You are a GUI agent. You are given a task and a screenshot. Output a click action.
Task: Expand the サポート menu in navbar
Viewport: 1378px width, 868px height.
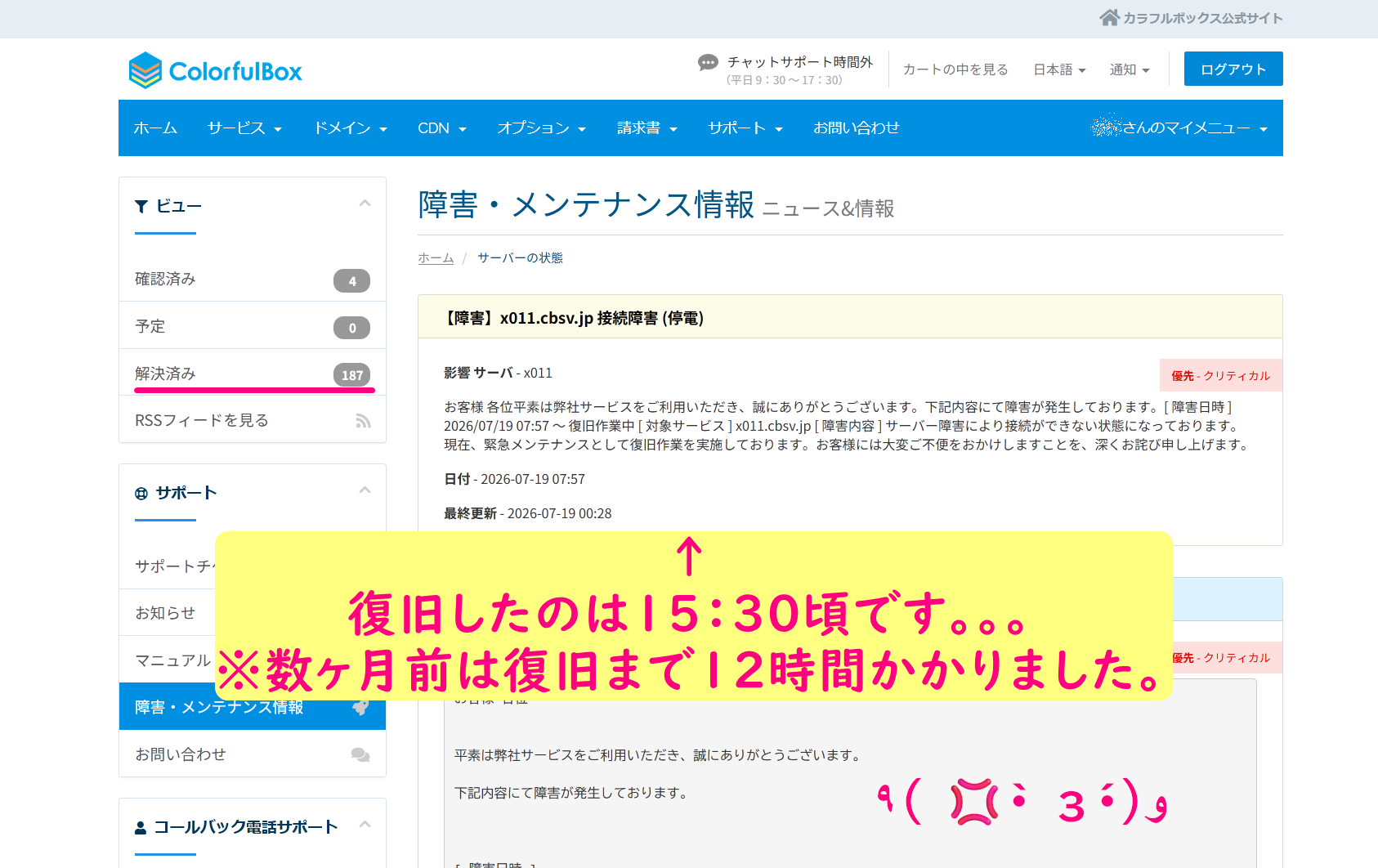[x=745, y=128]
